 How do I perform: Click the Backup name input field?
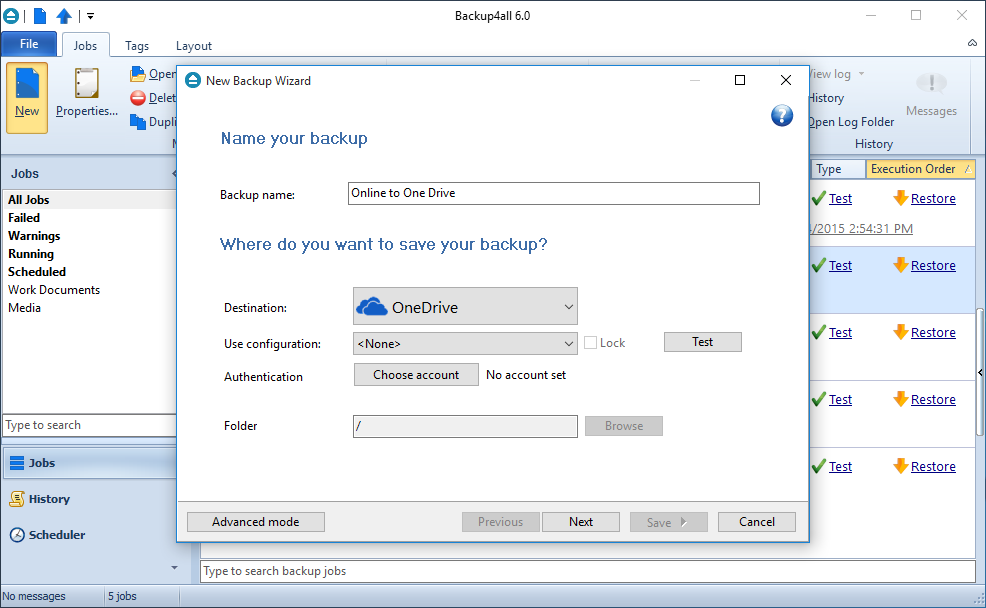click(553, 193)
